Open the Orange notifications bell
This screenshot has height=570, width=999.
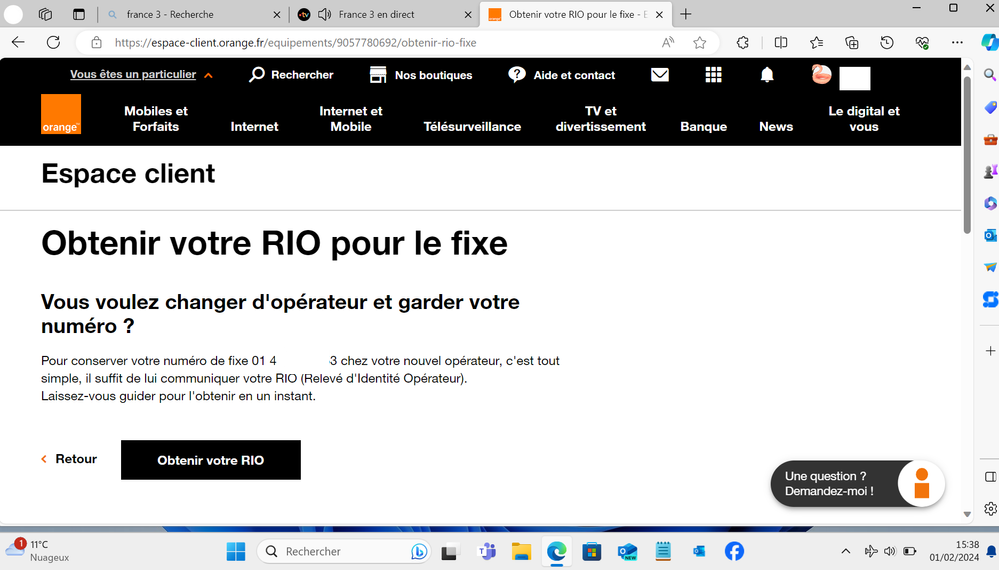tap(767, 75)
